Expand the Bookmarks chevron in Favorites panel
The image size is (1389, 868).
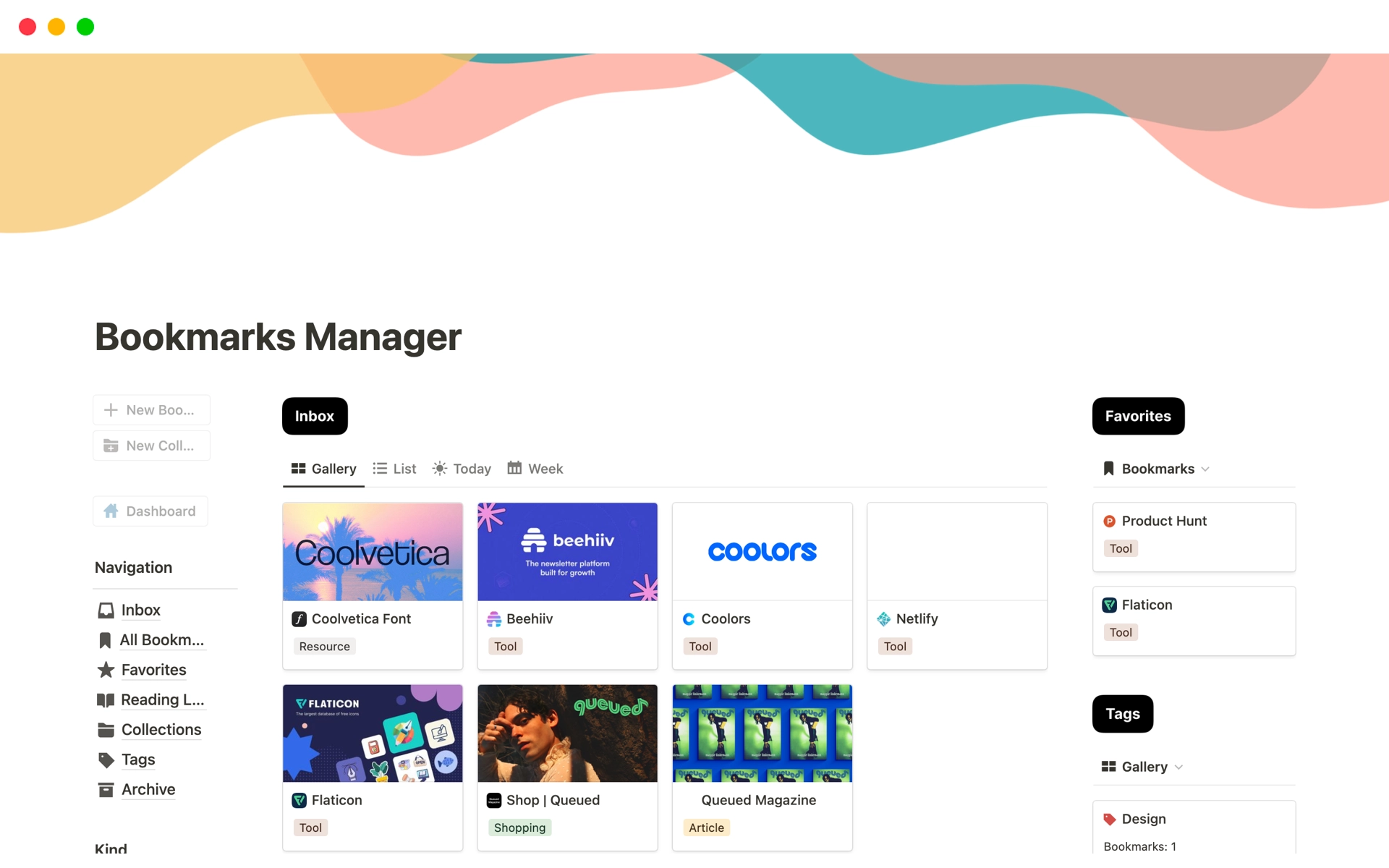(x=1207, y=468)
